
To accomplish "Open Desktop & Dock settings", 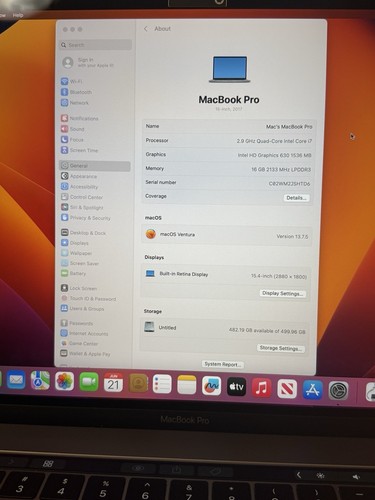I will 83,233.
